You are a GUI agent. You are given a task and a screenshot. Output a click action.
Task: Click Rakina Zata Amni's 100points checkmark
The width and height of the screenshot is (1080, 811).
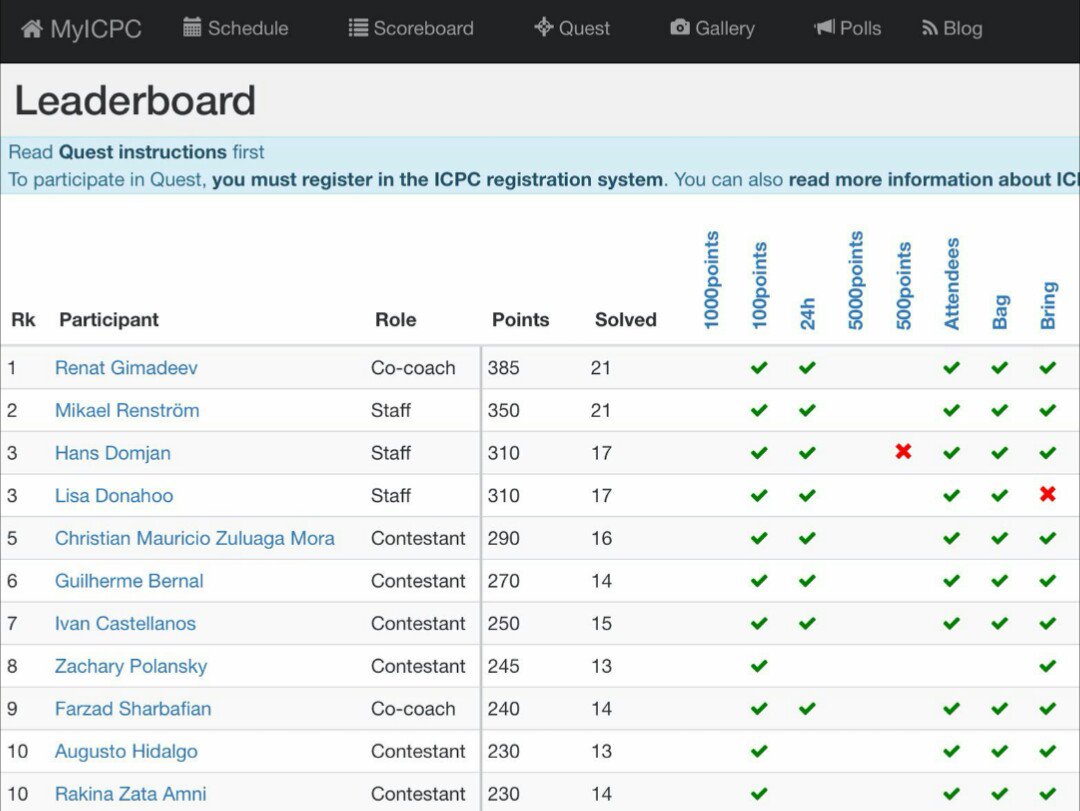click(x=759, y=794)
